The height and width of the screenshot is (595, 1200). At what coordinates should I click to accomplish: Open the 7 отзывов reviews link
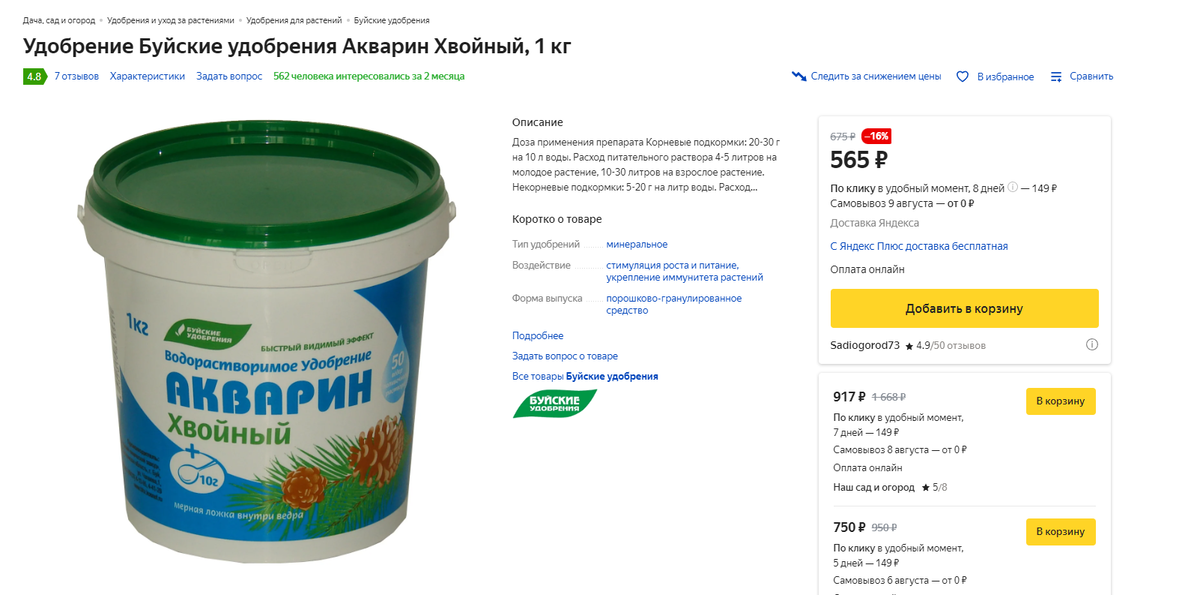(76, 76)
